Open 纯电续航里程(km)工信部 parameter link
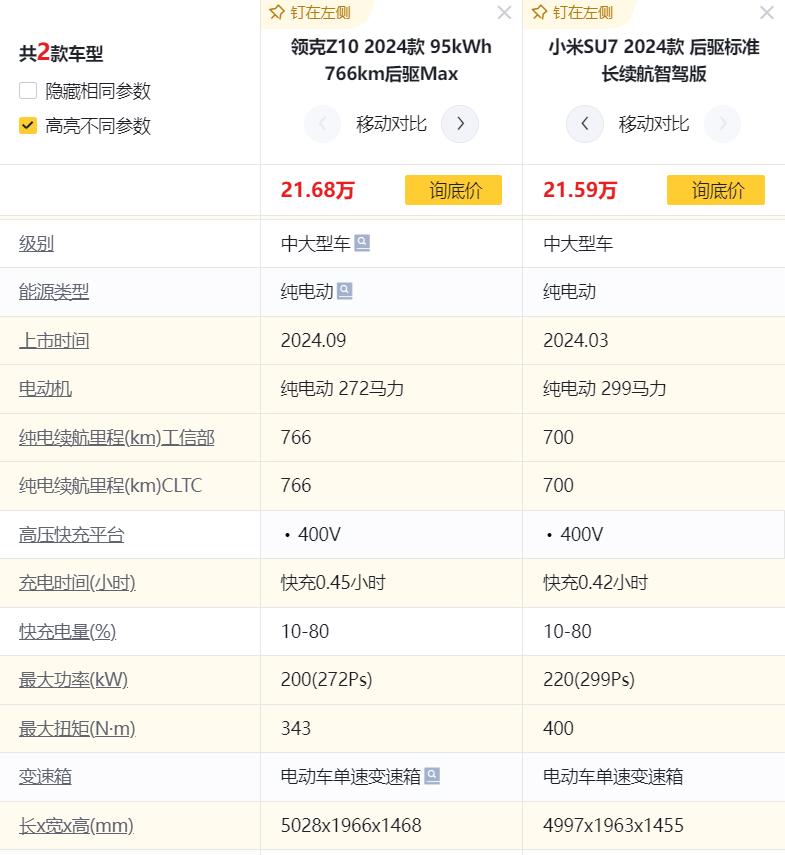Viewport: 785px width, 855px height. point(117,438)
